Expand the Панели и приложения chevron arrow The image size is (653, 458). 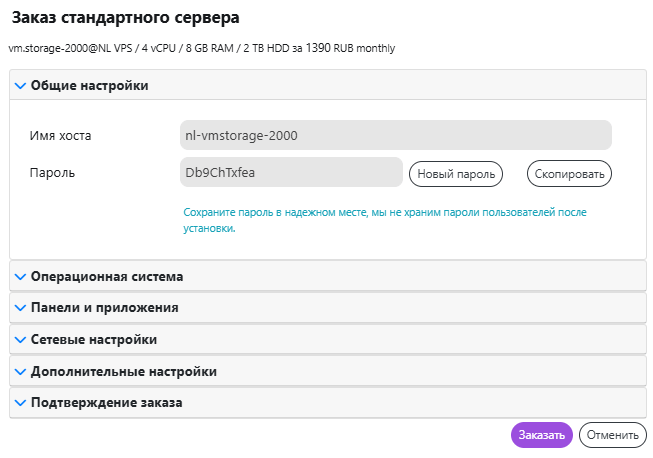(x=20, y=308)
